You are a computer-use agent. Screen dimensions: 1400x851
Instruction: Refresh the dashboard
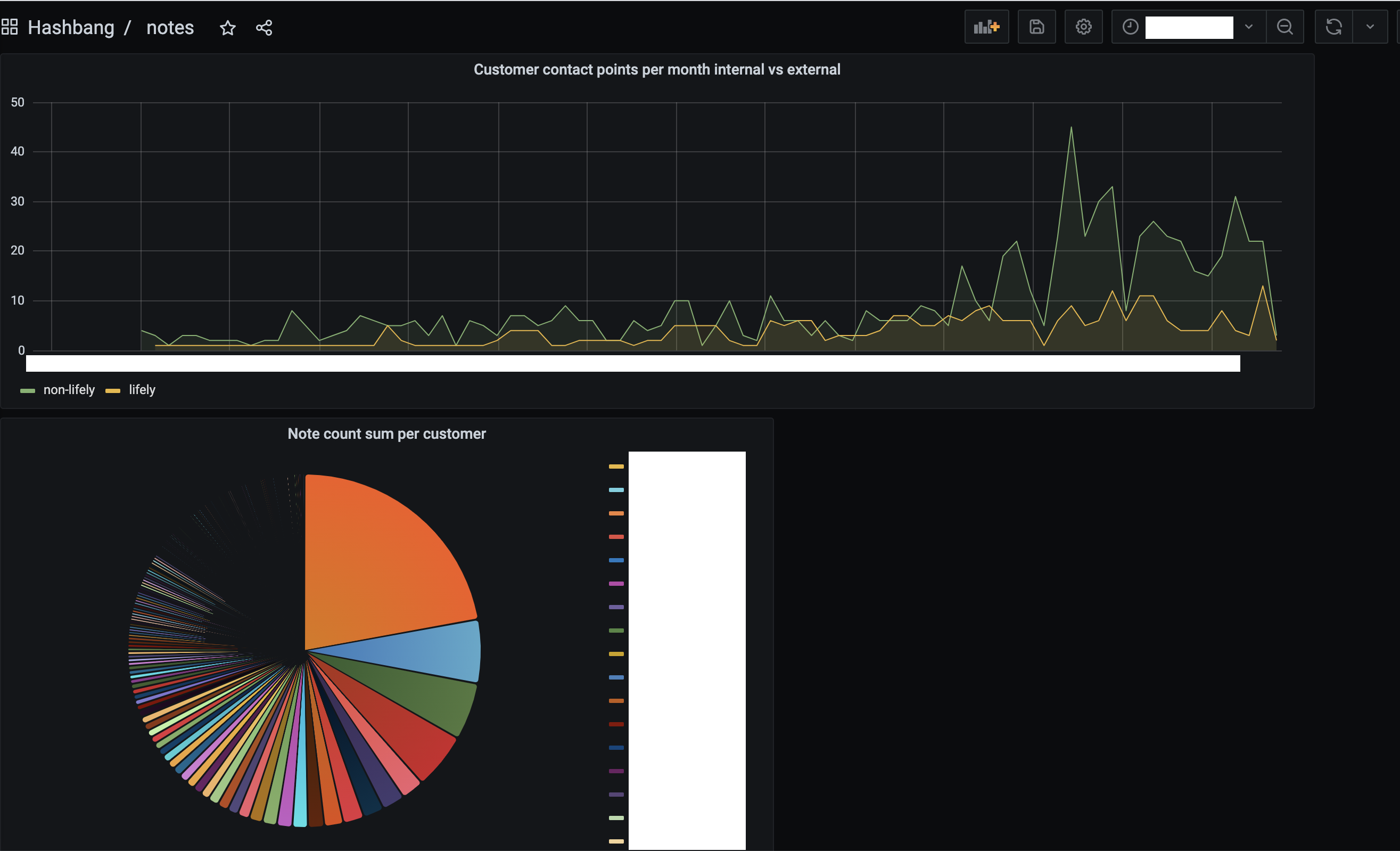click(x=1333, y=27)
